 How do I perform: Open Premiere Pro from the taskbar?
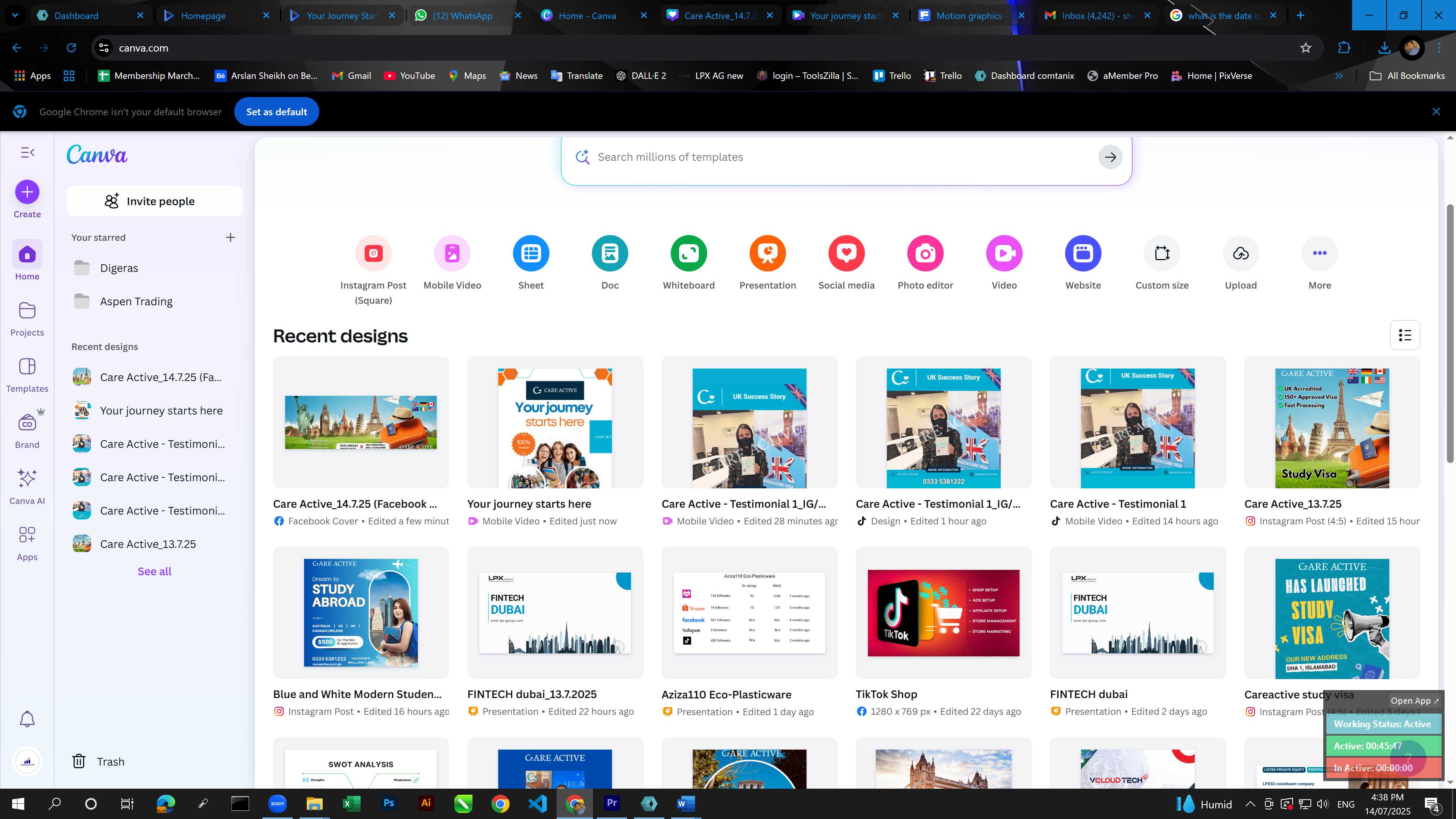(x=612, y=803)
